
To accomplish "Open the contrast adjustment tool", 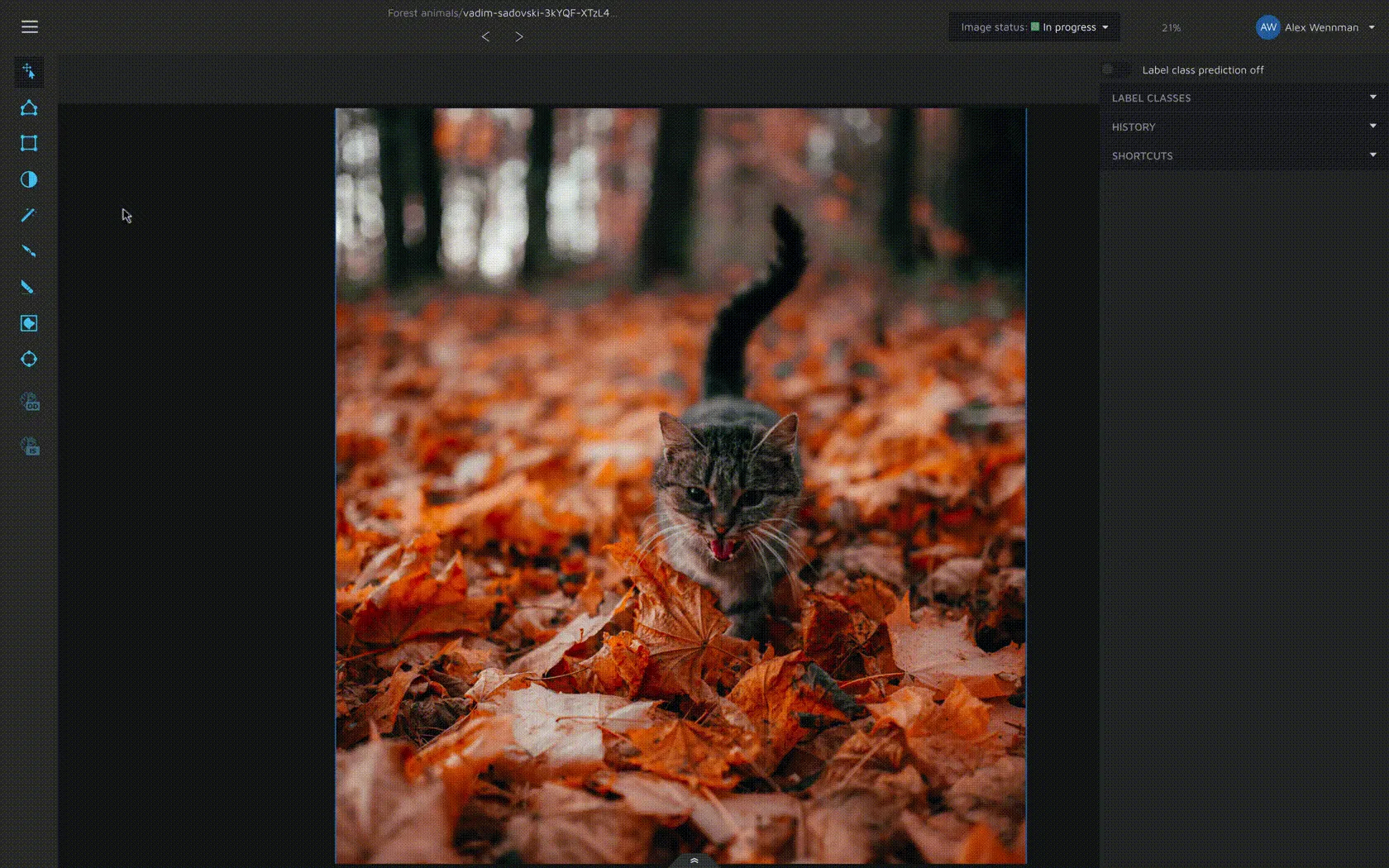I will 29,179.
